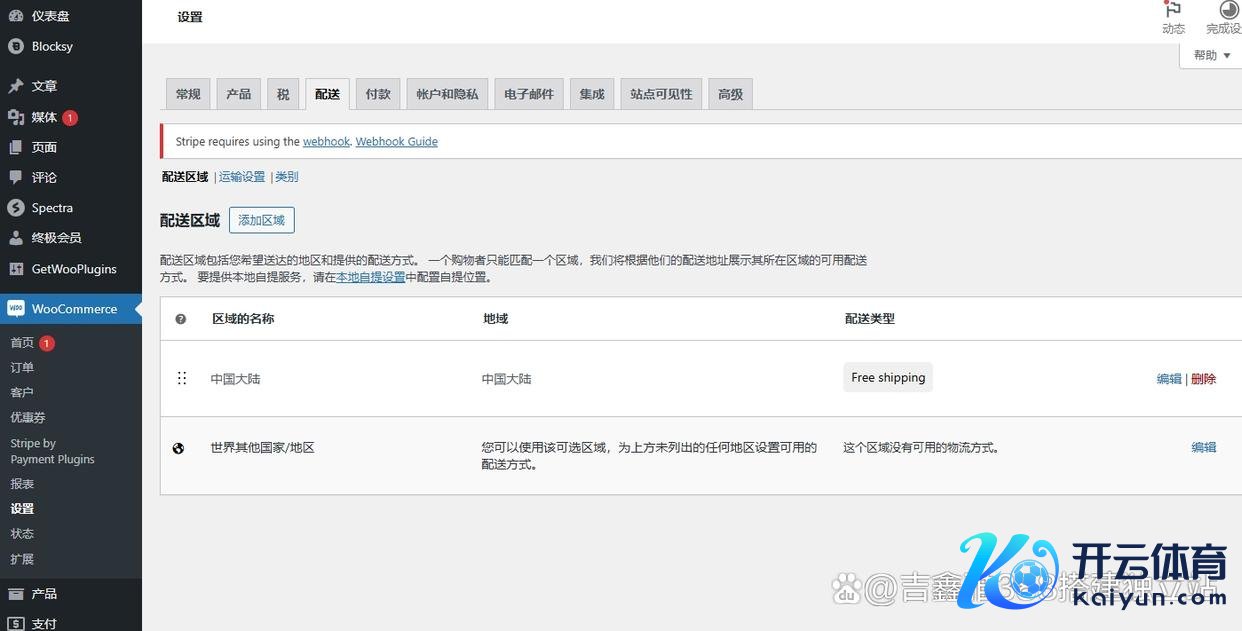Open the Blocksy menu icon
This screenshot has width=1242, height=631.
coord(15,46)
